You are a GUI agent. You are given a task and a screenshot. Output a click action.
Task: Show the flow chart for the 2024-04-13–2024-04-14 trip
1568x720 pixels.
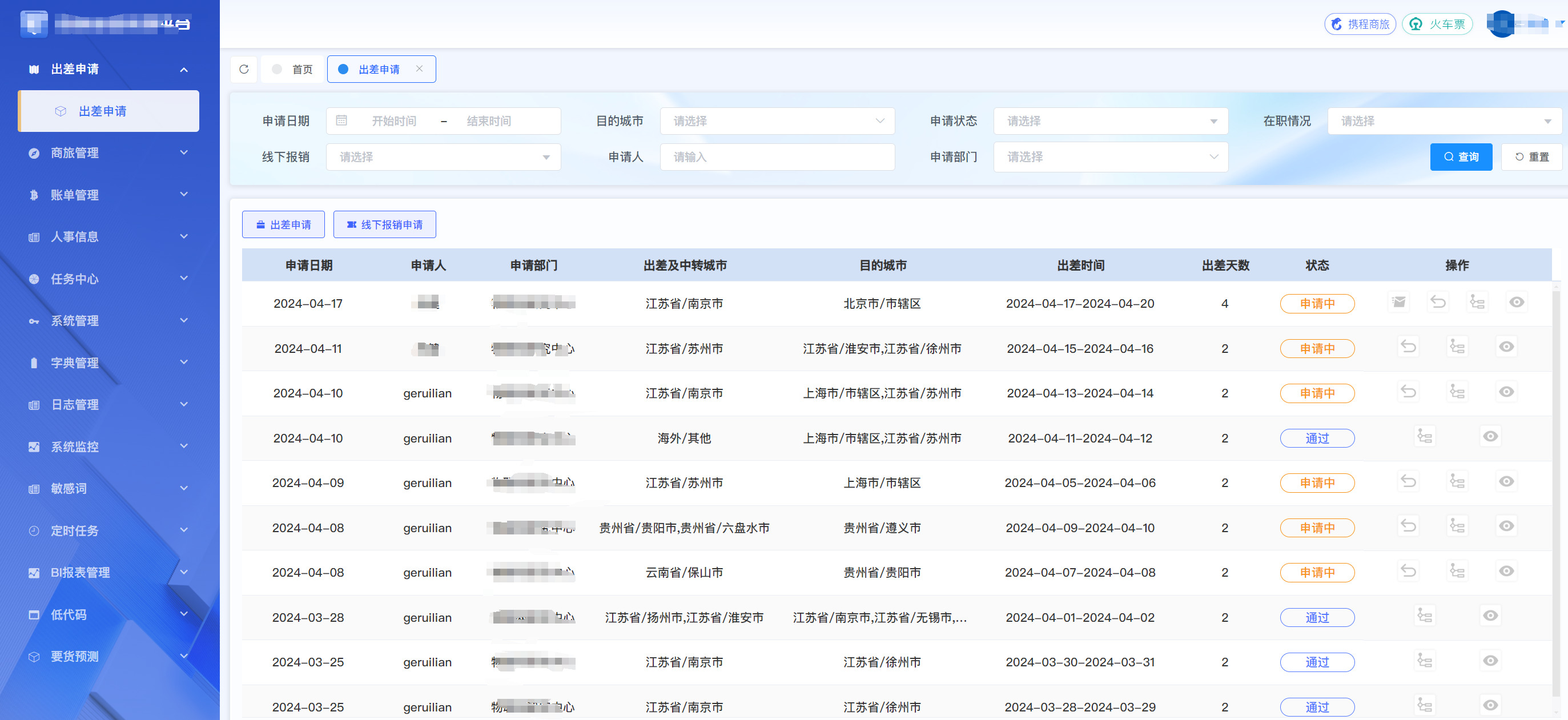point(1457,392)
